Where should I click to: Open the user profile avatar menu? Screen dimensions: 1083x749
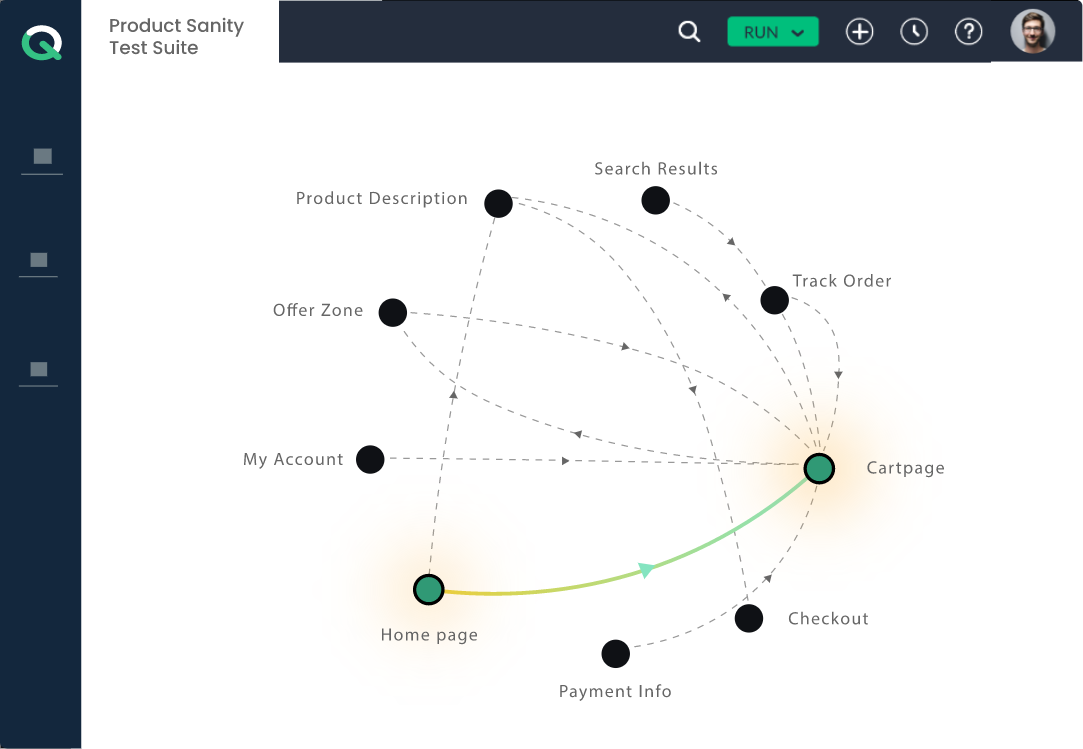[1032, 32]
